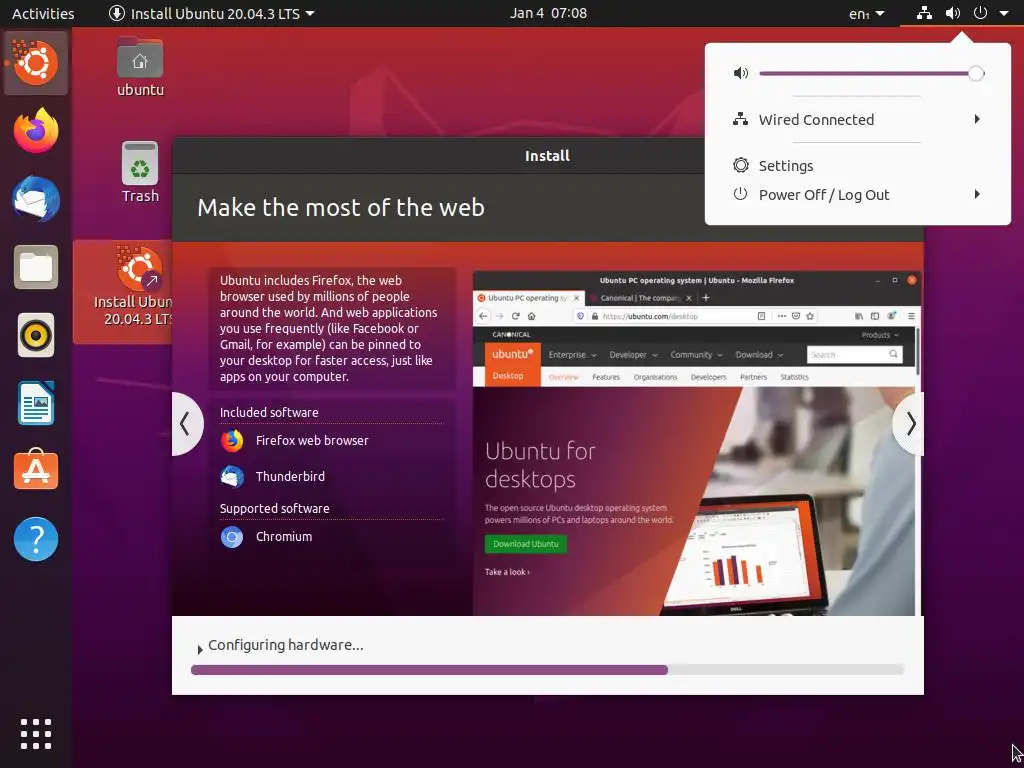Click the network icon in top bar
The image size is (1024, 768).
(924, 13)
